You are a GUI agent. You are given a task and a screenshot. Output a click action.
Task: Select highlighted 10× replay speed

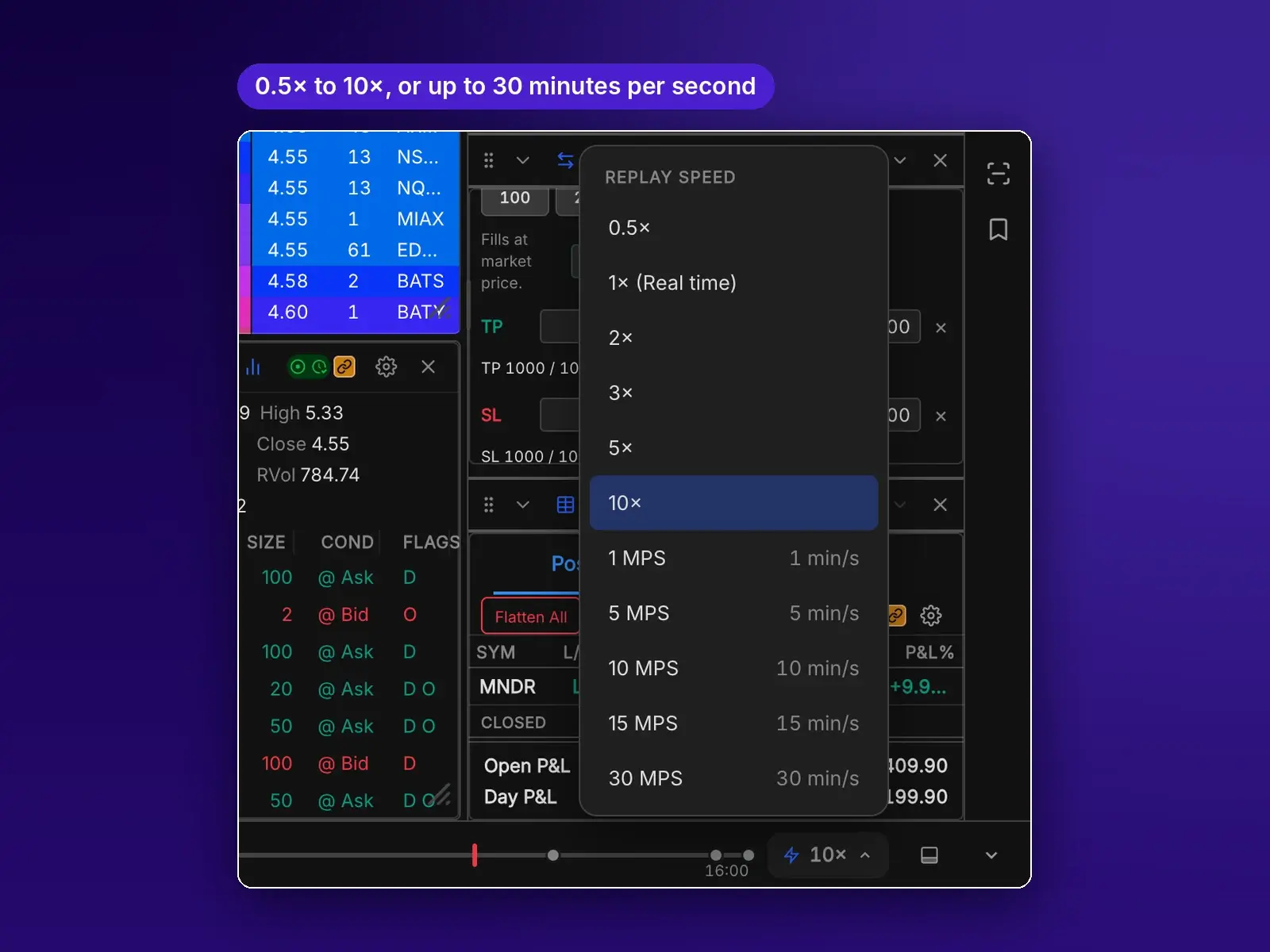click(733, 503)
